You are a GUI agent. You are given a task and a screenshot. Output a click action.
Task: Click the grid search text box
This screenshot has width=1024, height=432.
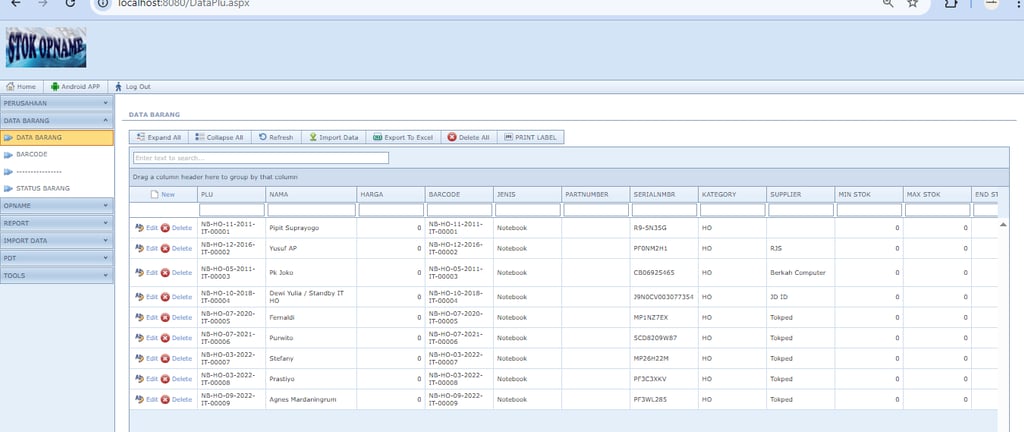[x=260, y=158]
